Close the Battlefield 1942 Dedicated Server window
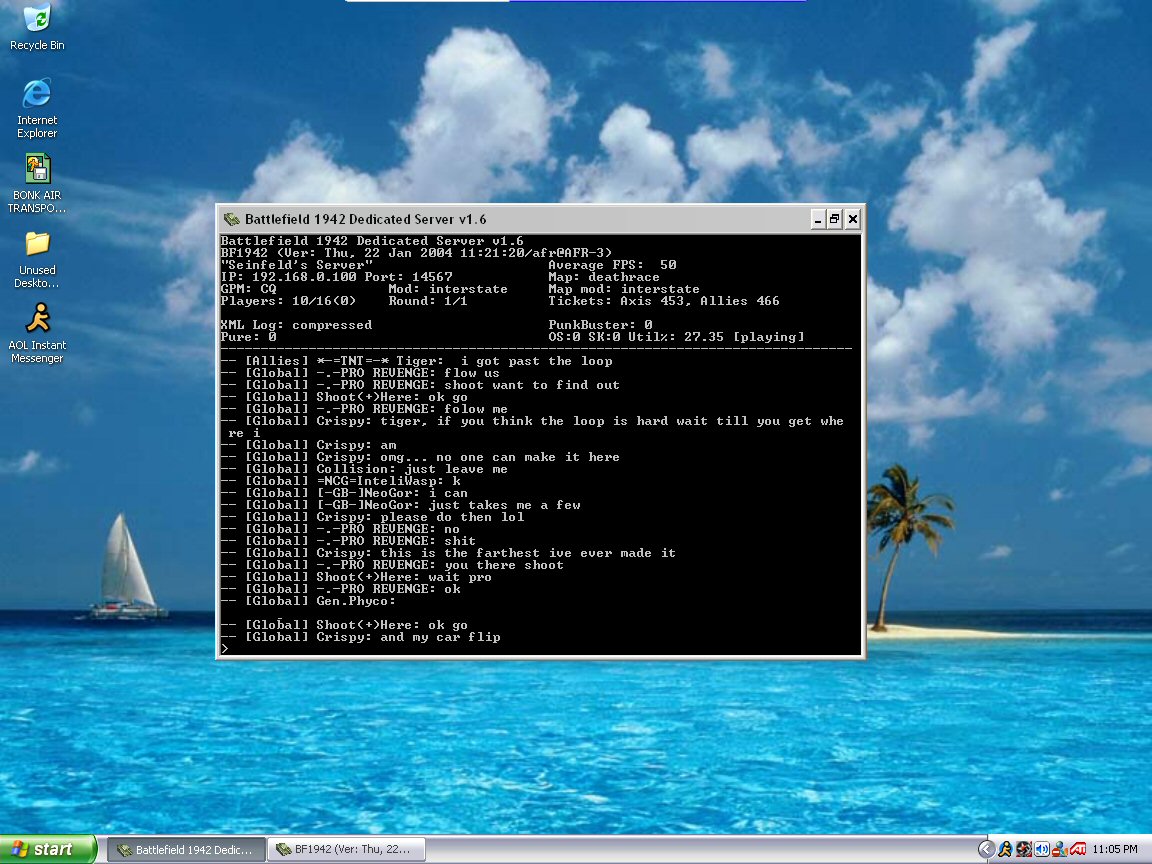The image size is (1152, 864). (852, 219)
